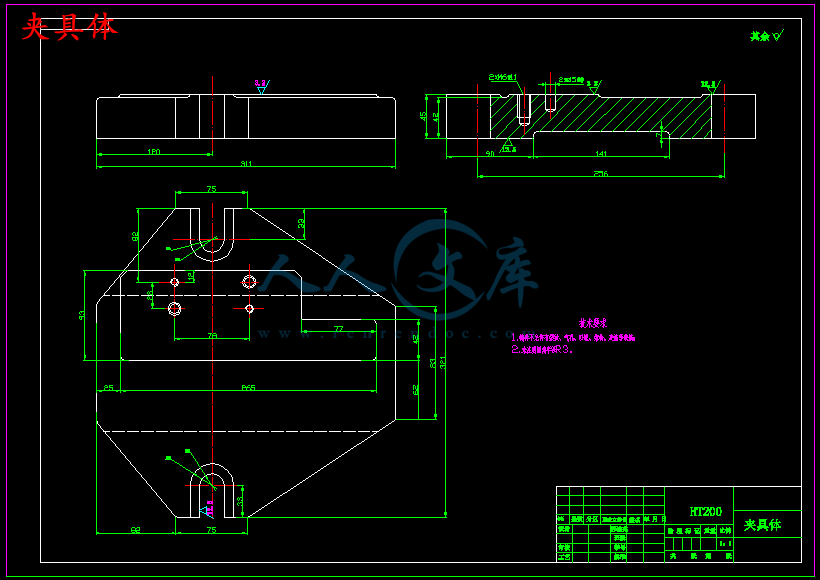
Task: Select technical requirement line 1
Action: tap(573, 338)
